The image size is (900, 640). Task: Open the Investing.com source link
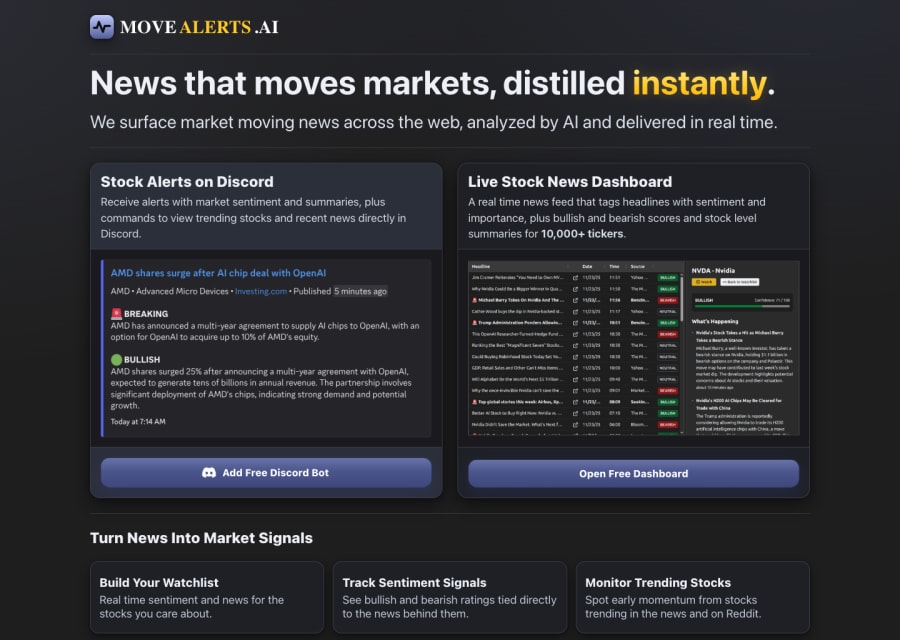259,291
